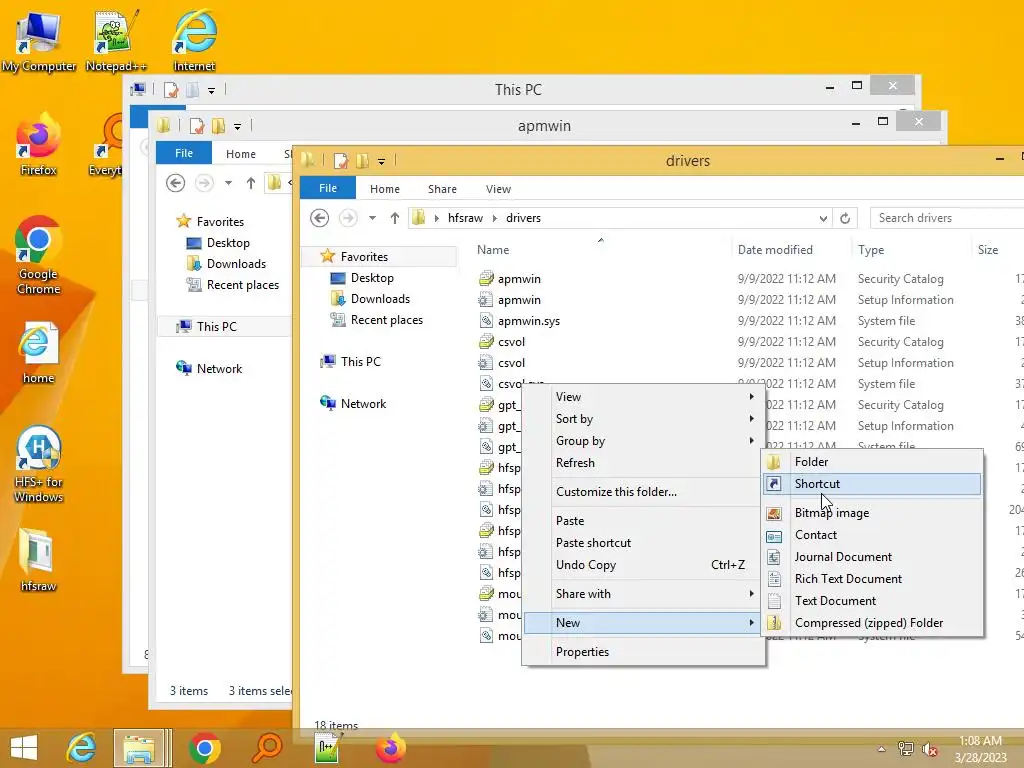Open address bar history dropdown in drivers
This screenshot has width=1024, height=768.
[823, 218]
